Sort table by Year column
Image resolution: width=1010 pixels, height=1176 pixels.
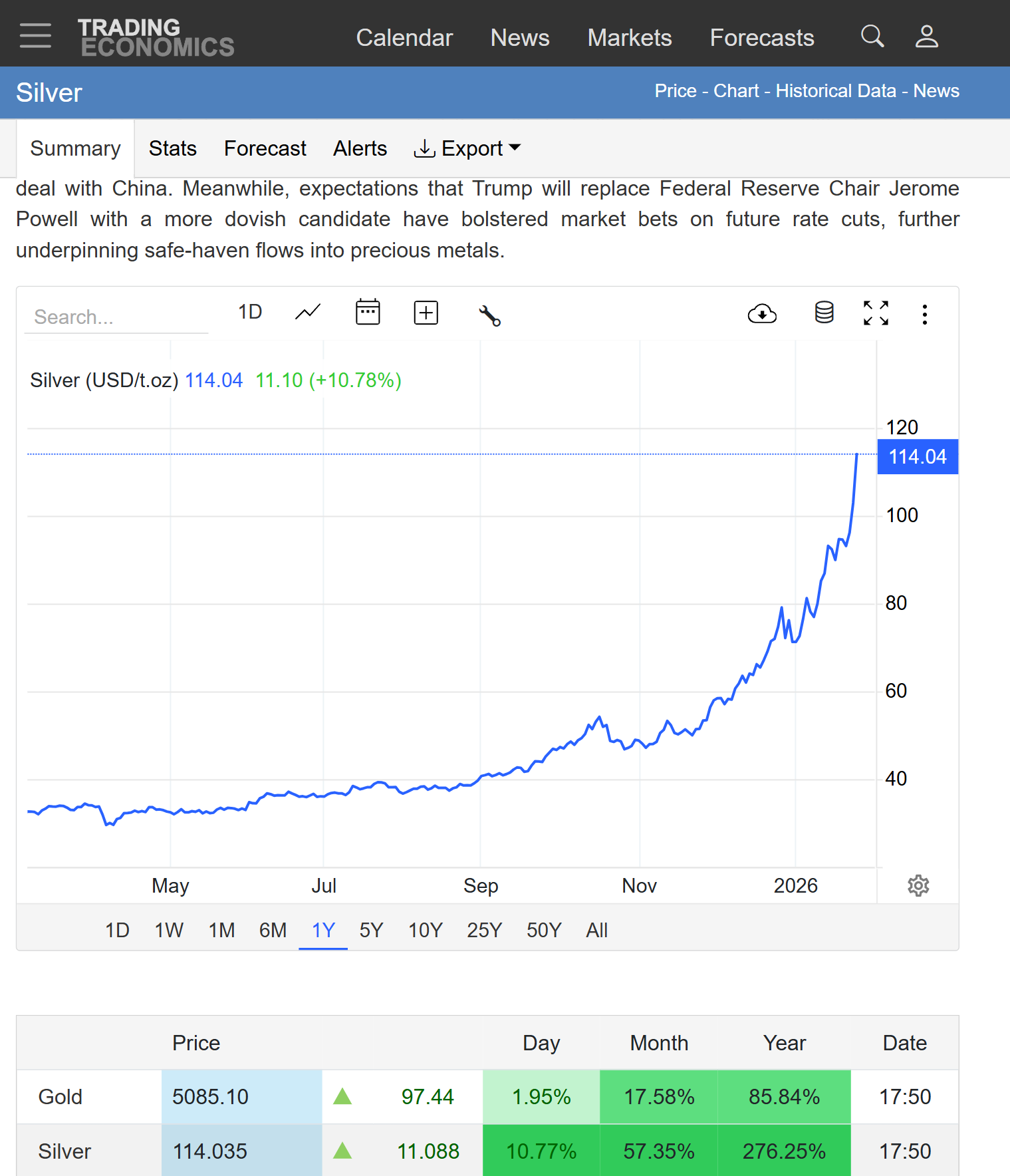(785, 1043)
